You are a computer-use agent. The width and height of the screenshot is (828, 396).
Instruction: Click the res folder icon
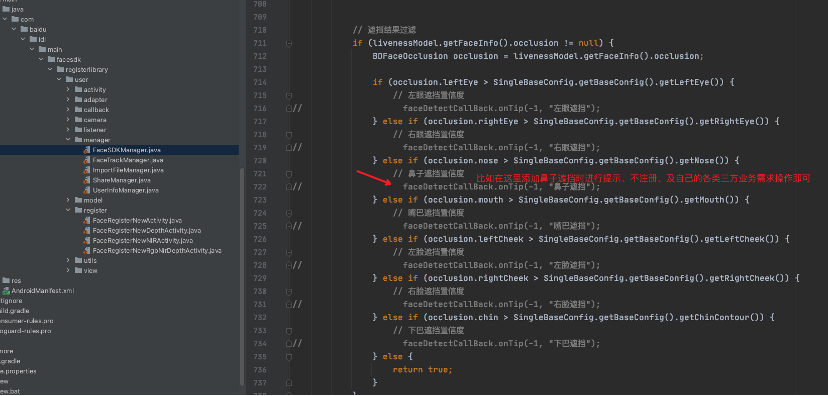pyautogui.click(x=6, y=280)
